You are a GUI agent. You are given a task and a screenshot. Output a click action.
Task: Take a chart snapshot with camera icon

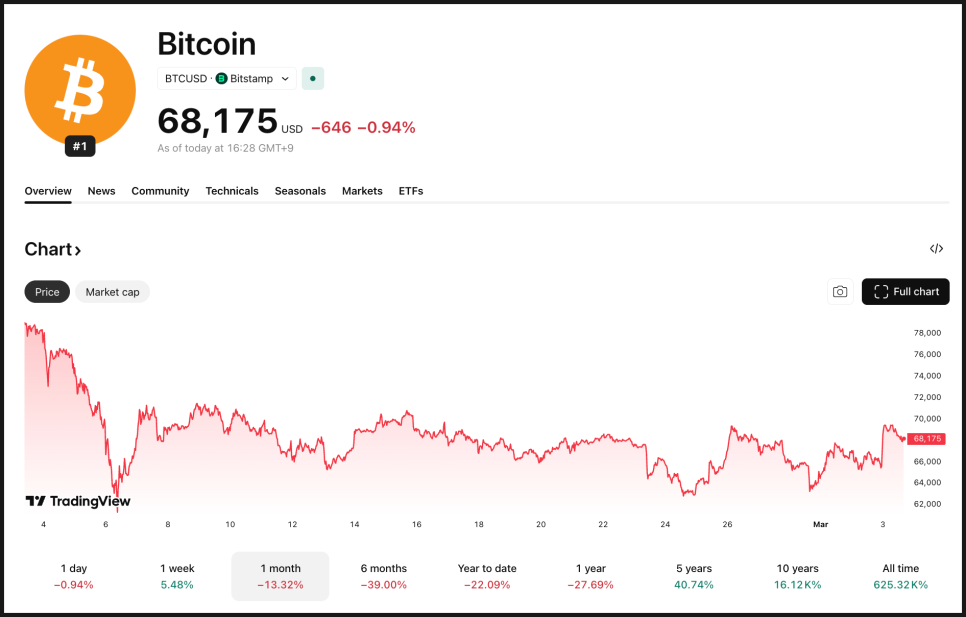coord(840,292)
